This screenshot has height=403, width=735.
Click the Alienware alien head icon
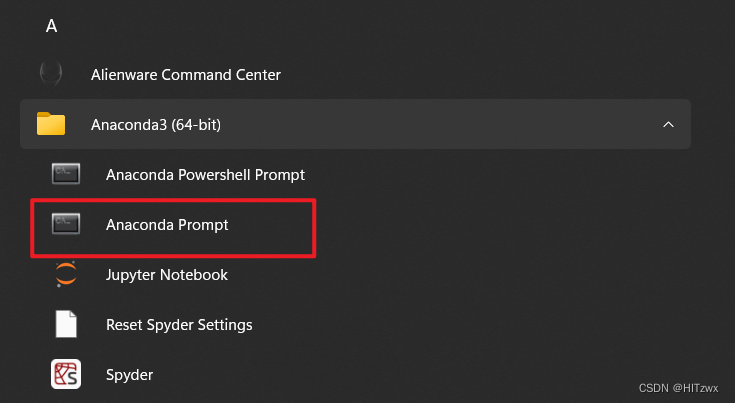tap(51, 74)
